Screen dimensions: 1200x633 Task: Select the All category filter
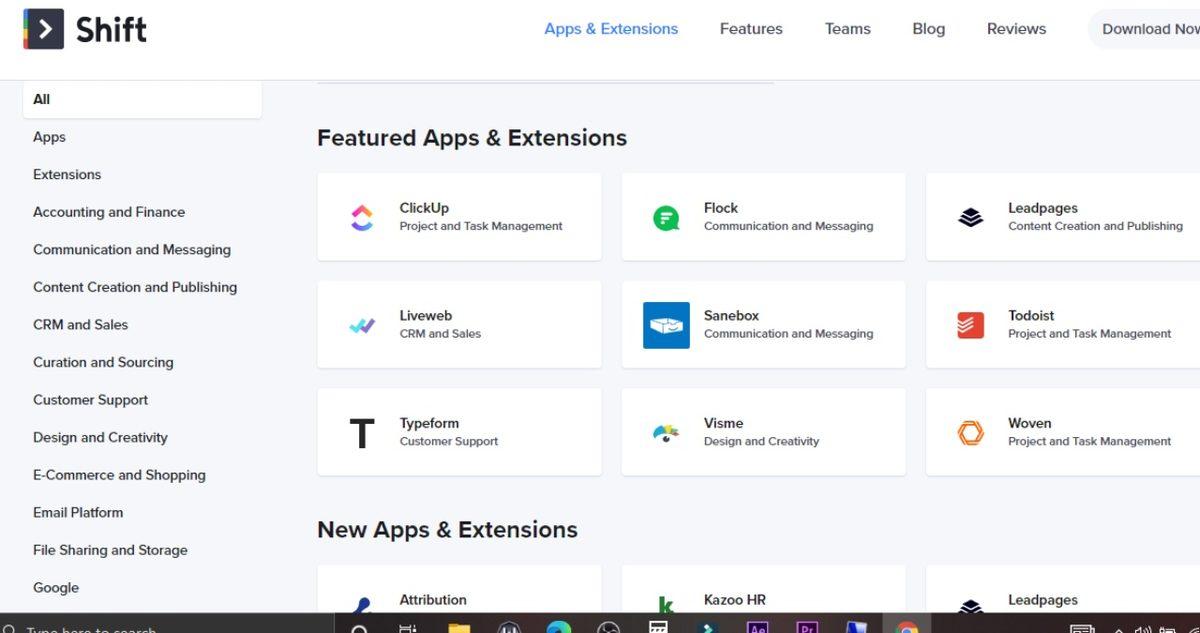point(41,99)
